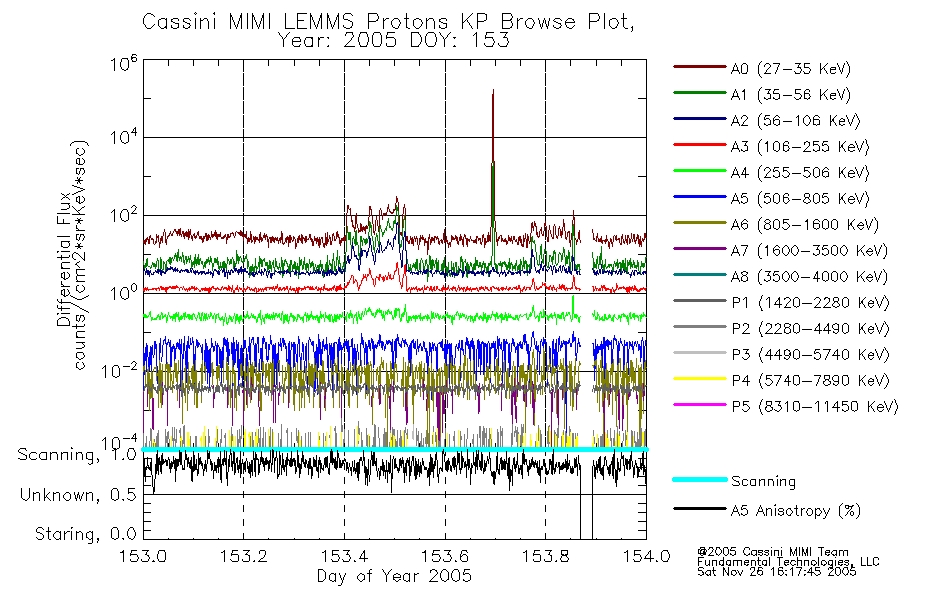Viewport: 950px width, 600px height.
Task: Click the Day of Year 2005 axis title
Action: point(394,576)
